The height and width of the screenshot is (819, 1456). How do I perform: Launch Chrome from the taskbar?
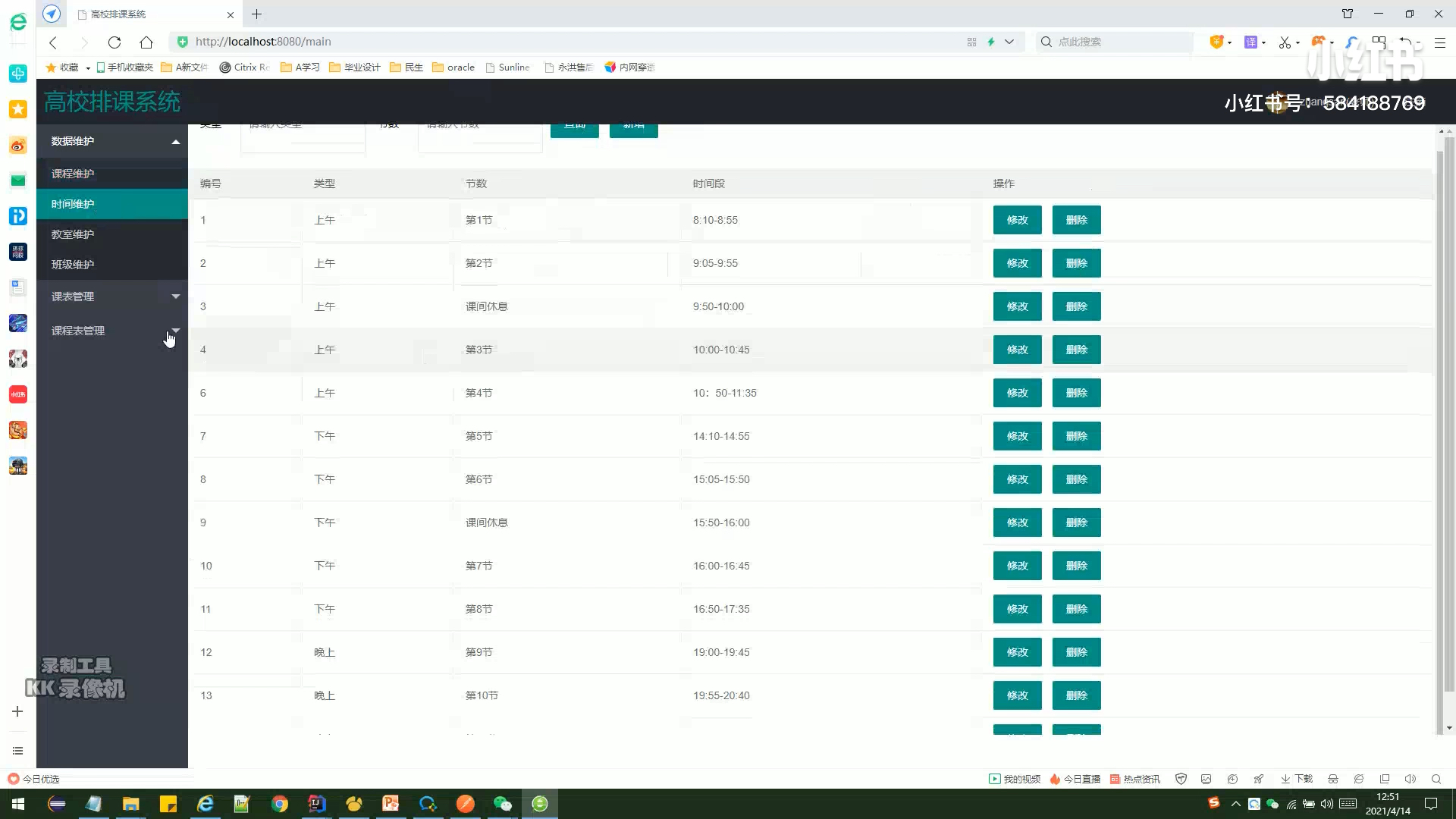(280, 804)
